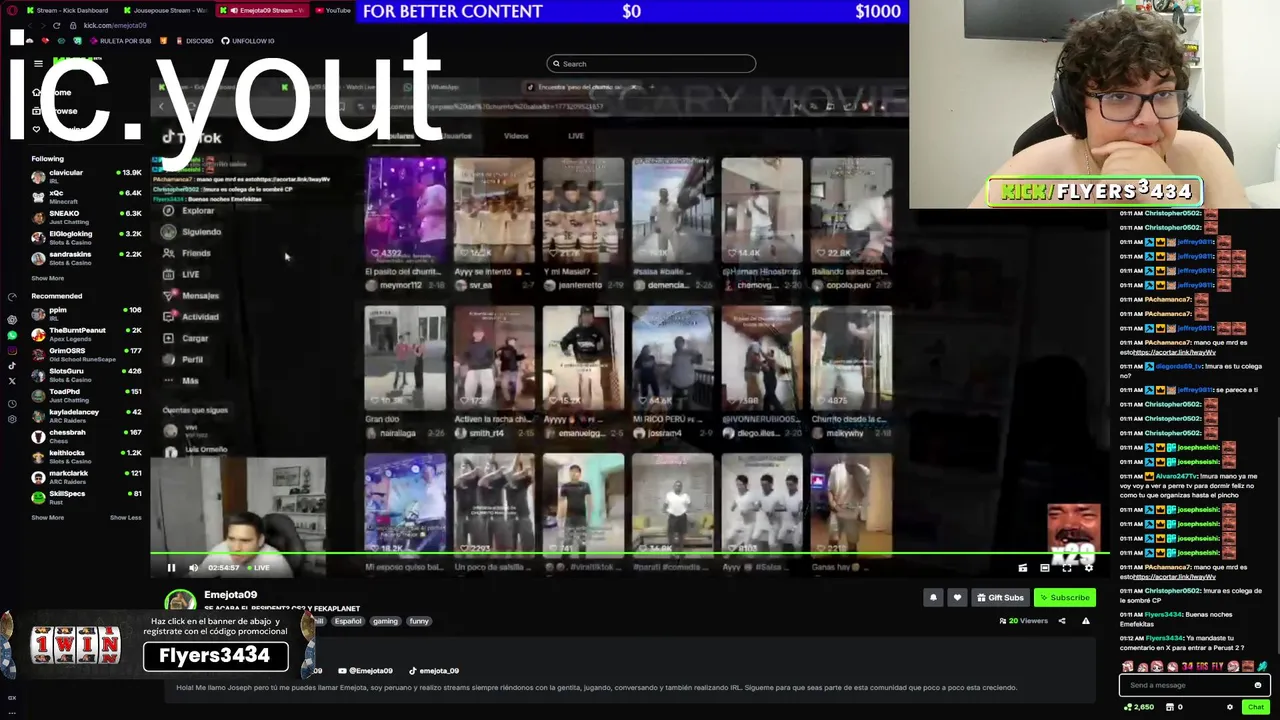
Task: Share the stream via share icon
Action: [1062, 621]
